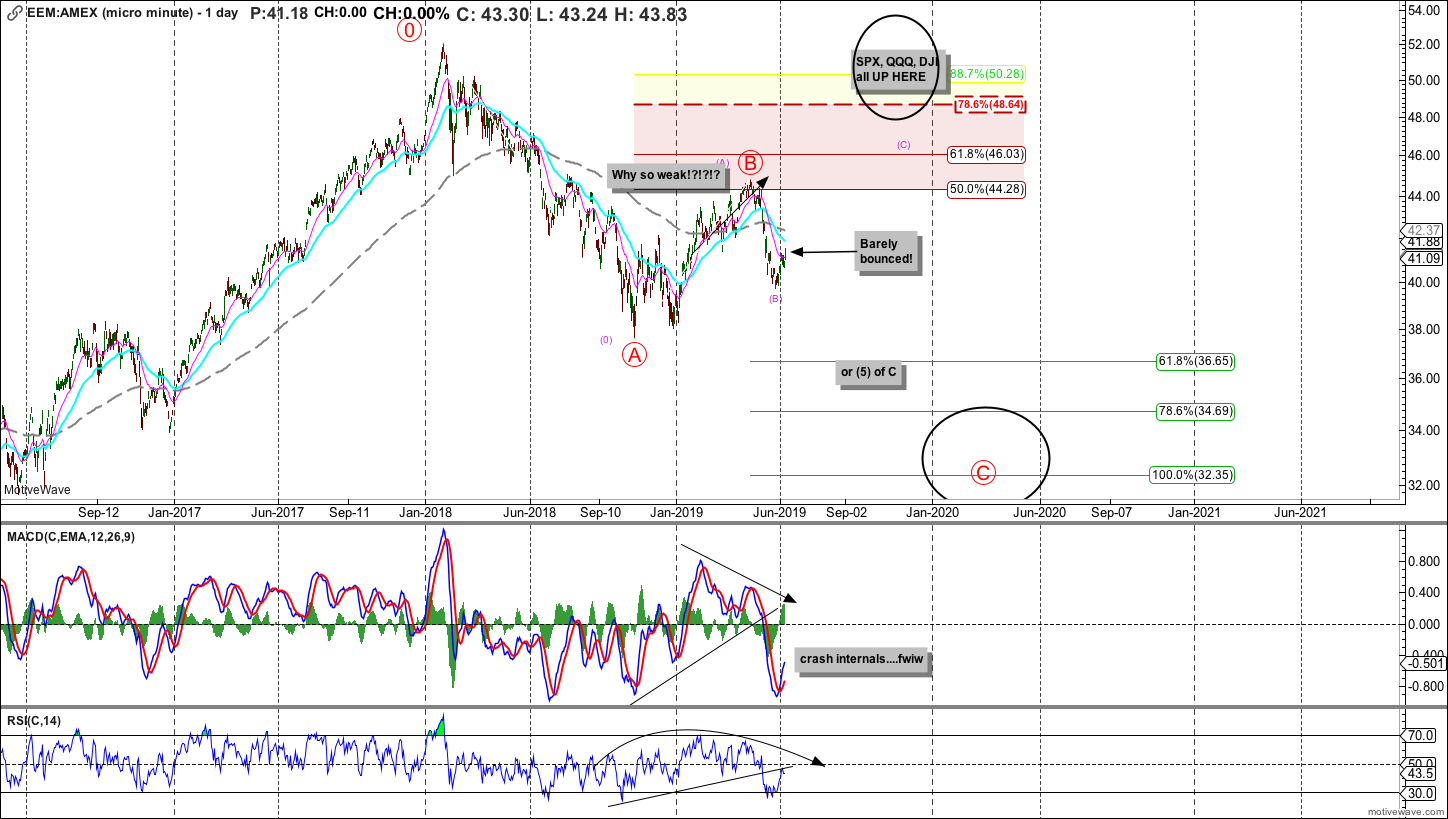Click the 42.37 price axis tag
1448x819 pixels.
coord(1424,230)
